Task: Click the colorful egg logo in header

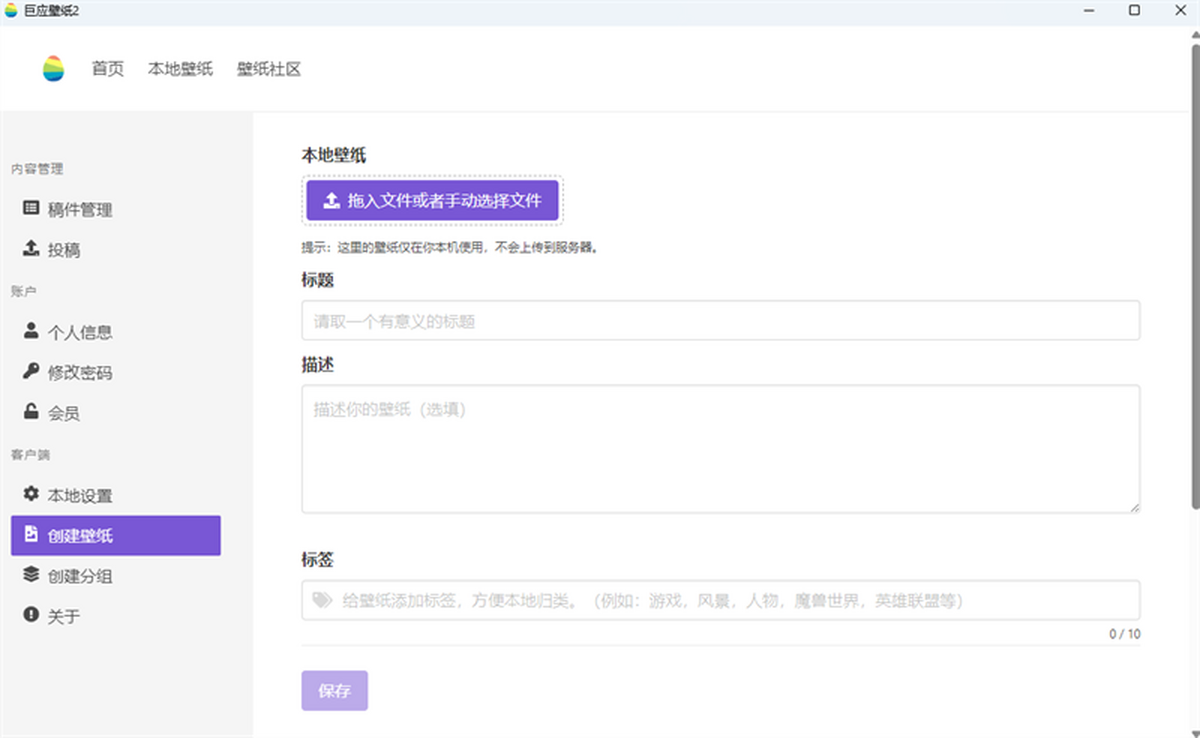Action: (x=53, y=69)
